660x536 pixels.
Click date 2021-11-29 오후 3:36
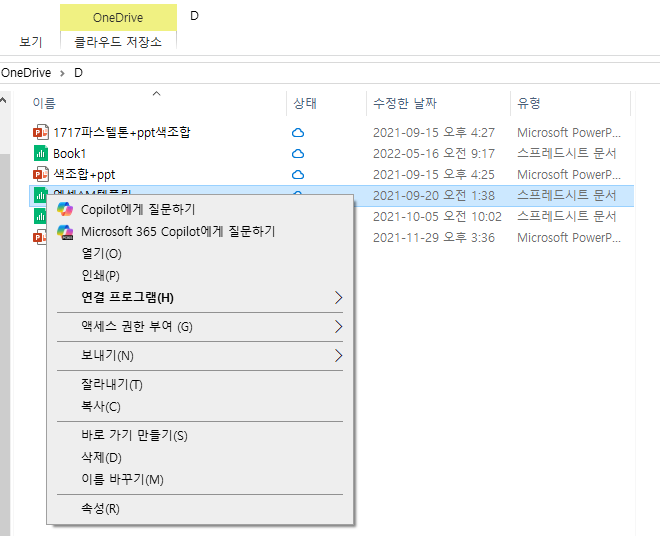pyautogui.click(x=434, y=237)
